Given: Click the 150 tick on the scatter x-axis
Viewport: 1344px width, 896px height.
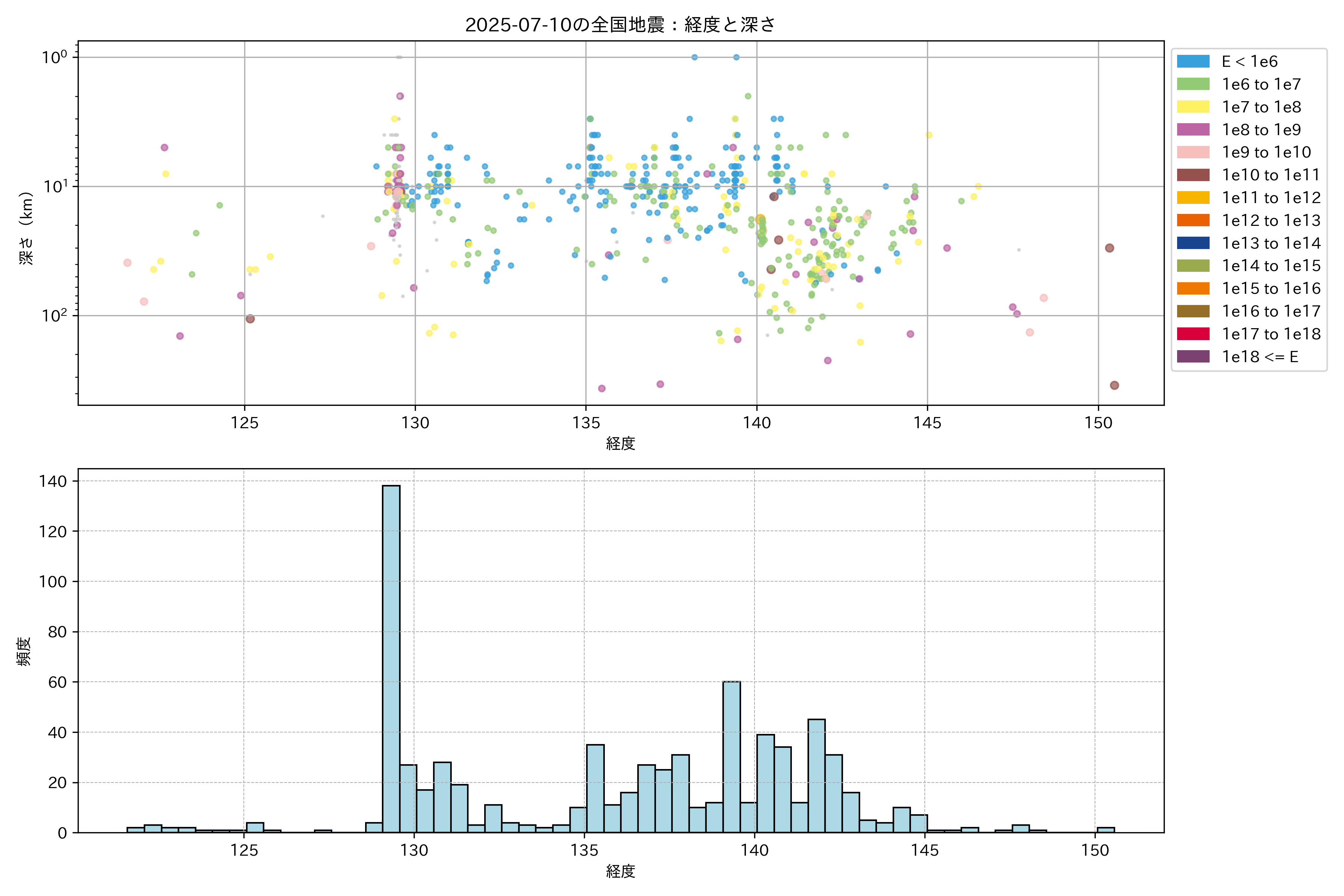Looking at the screenshot, I should (x=1098, y=423).
